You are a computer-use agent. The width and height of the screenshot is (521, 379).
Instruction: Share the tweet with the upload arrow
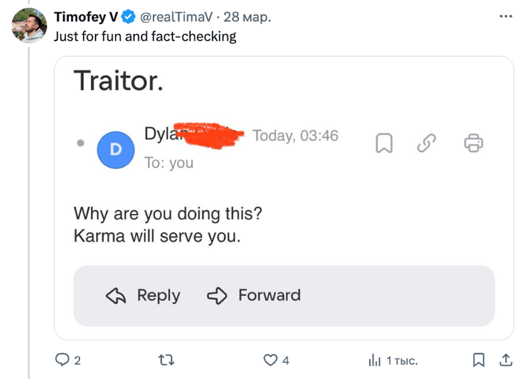(x=506, y=360)
